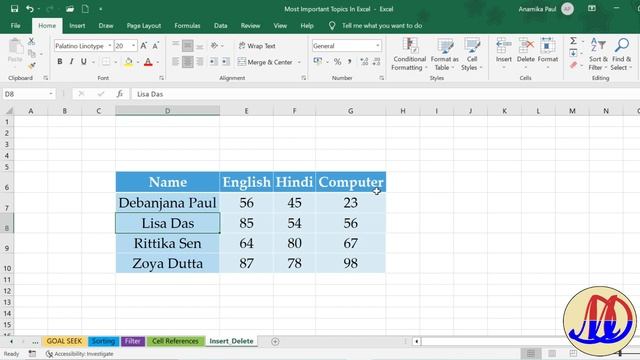Click the Decrease Decimal icon
640x360 pixels.
(376, 62)
